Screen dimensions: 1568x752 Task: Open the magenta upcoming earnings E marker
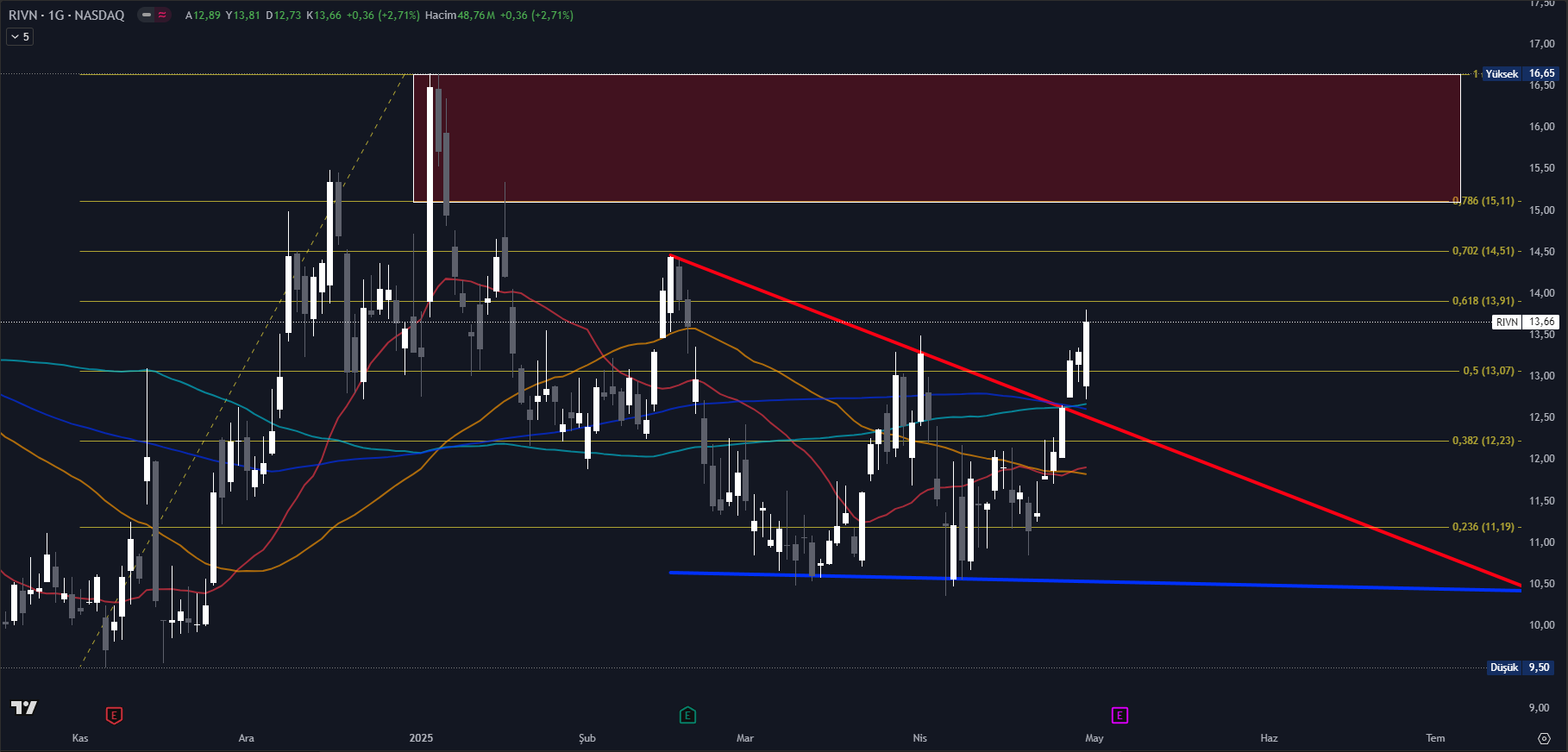pyautogui.click(x=1120, y=715)
